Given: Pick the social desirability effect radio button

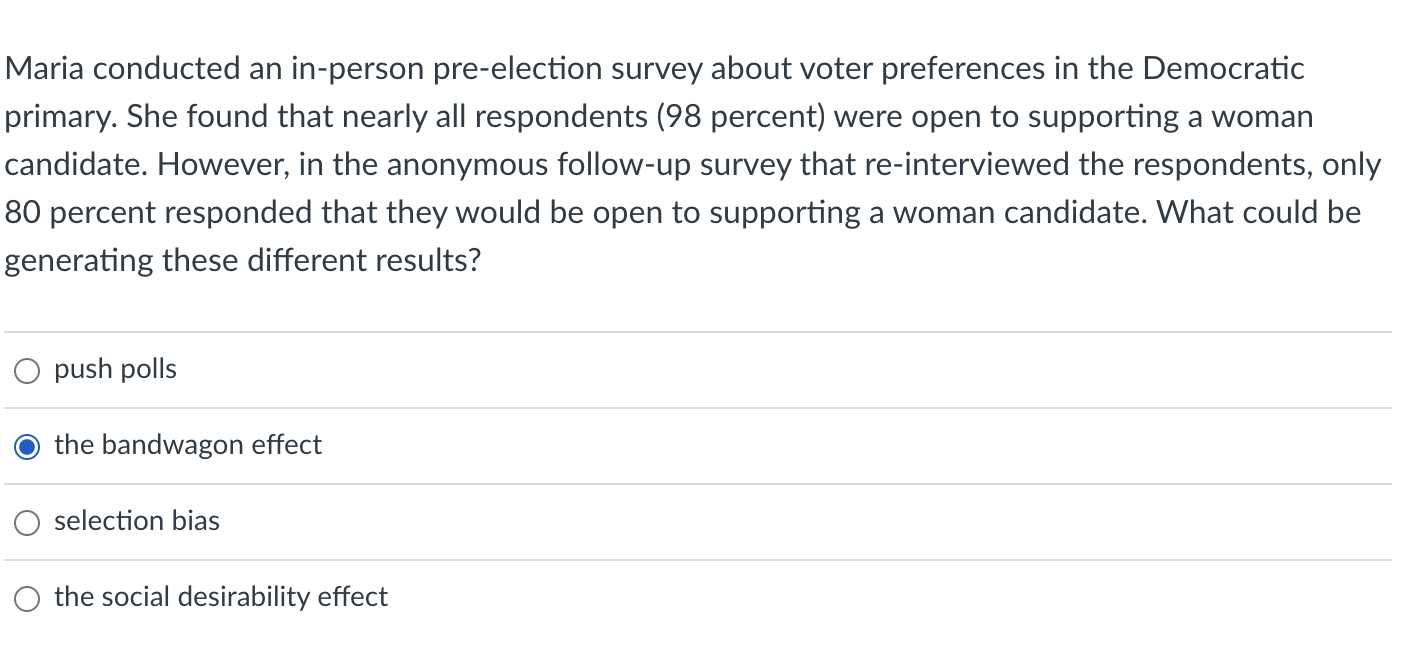Looking at the screenshot, I should point(27,598).
